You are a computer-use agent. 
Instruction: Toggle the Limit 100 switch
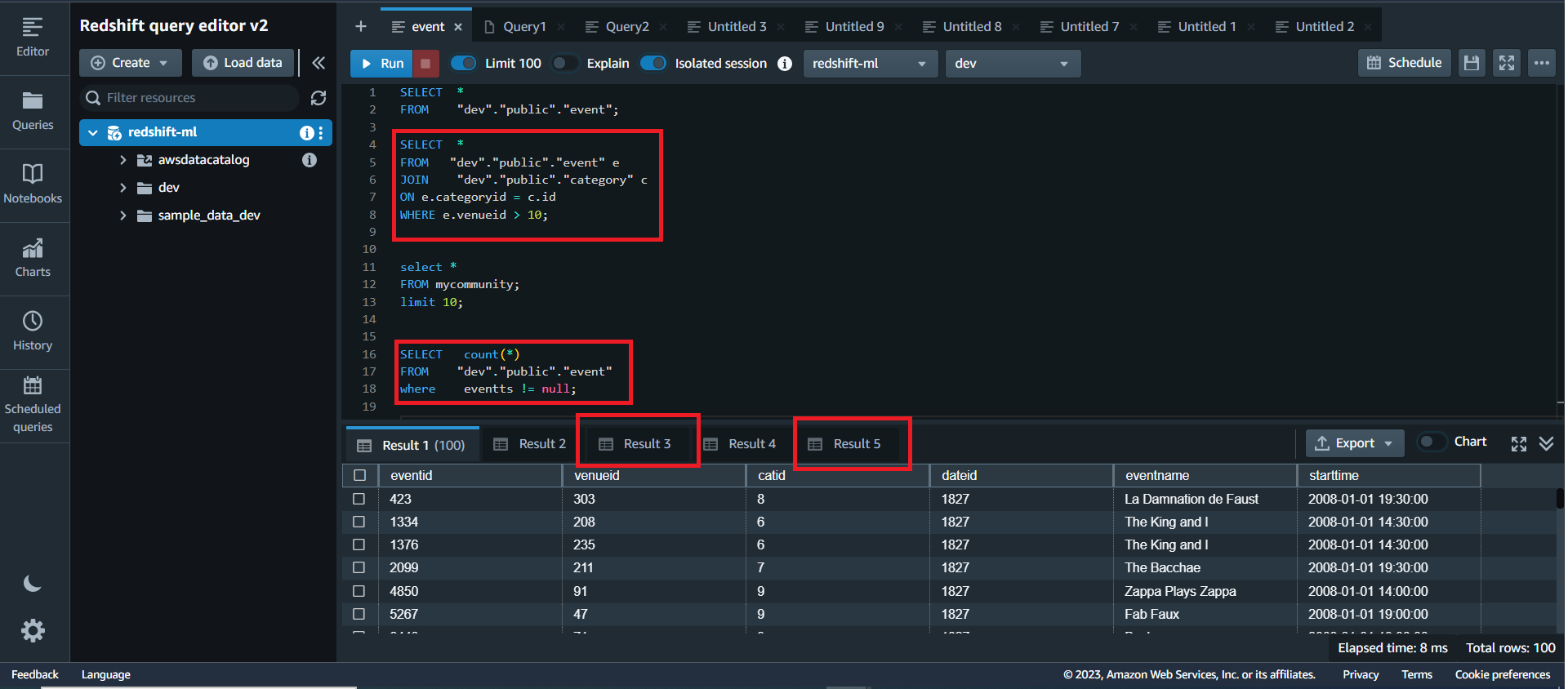(x=464, y=63)
